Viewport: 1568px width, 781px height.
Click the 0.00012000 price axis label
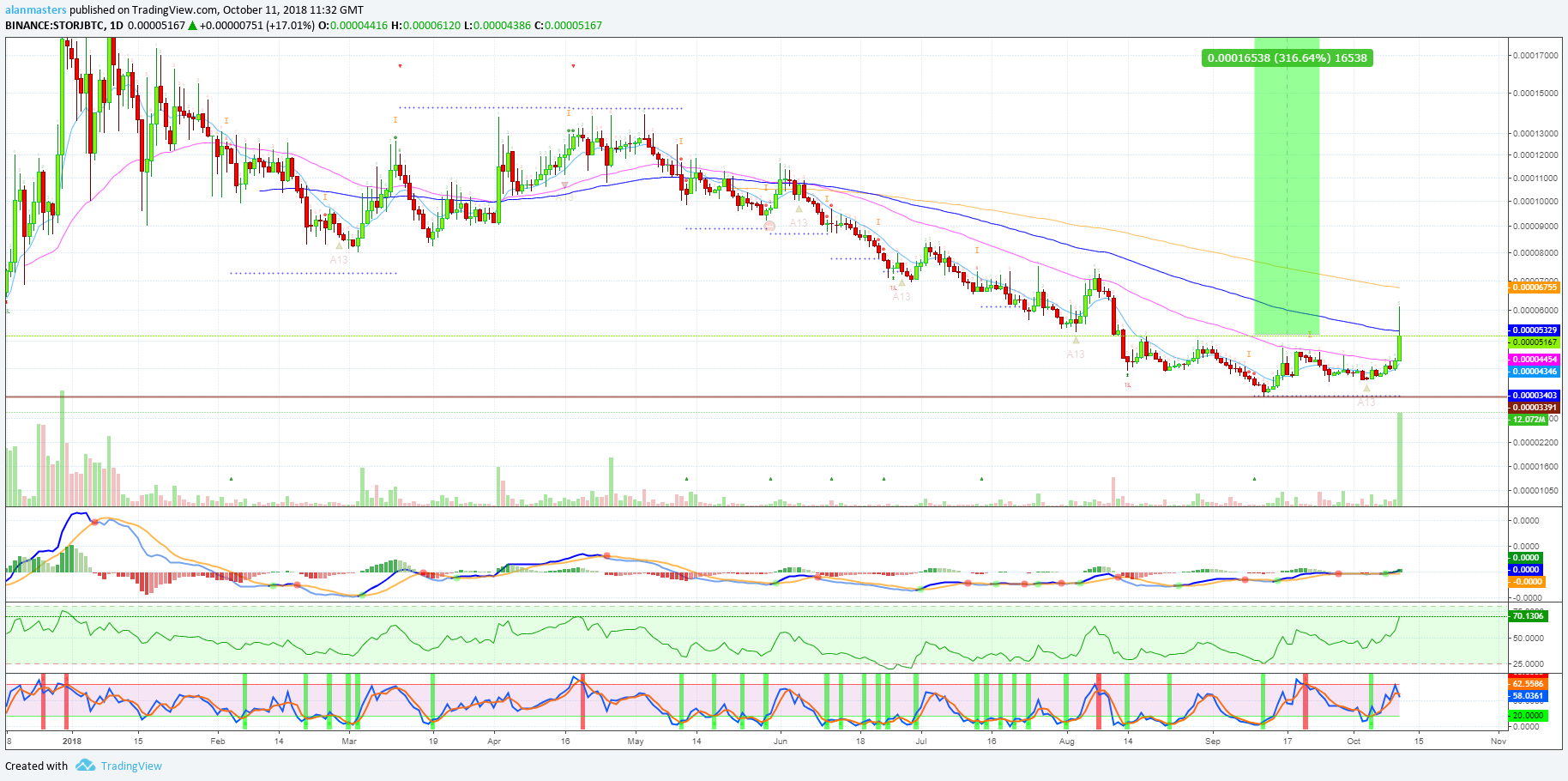click(x=1535, y=154)
